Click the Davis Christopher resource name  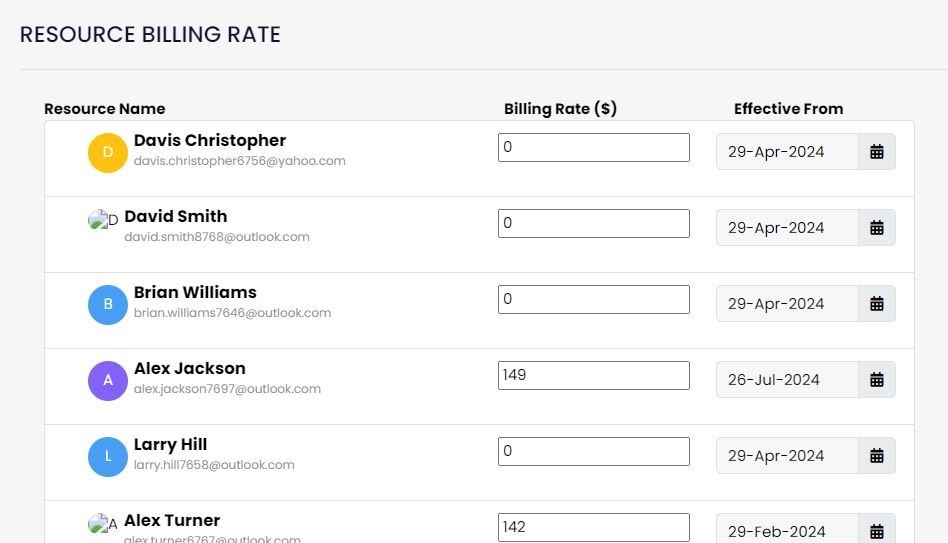(x=210, y=141)
